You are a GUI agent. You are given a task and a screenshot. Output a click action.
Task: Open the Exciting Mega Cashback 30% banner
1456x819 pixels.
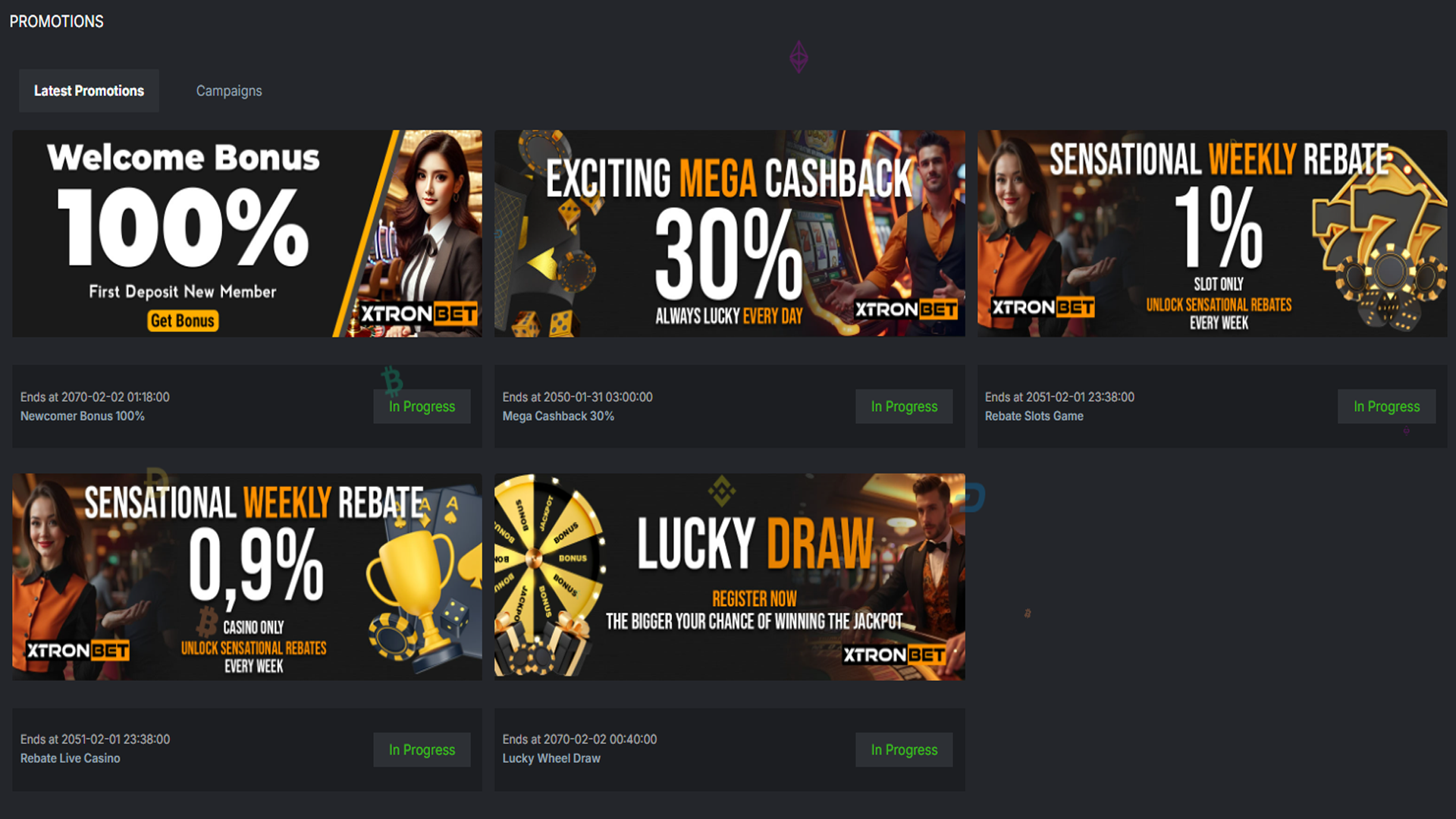(730, 234)
